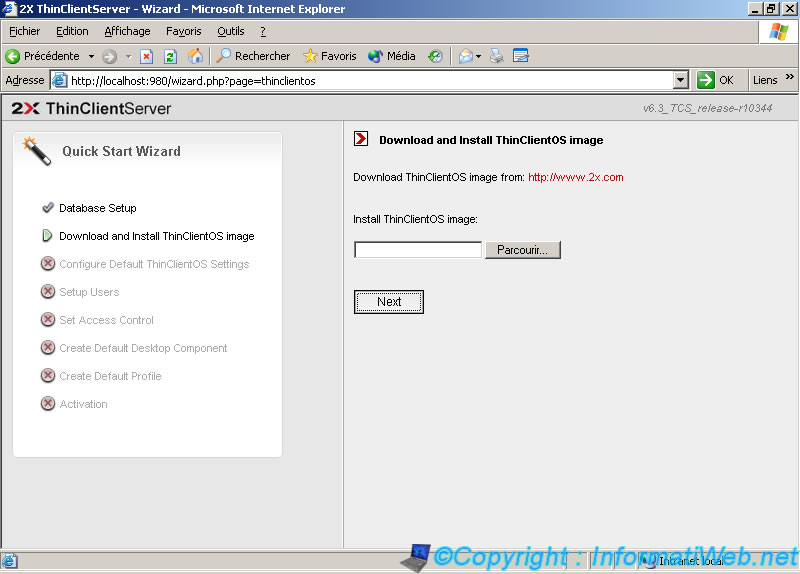Click the red arrow heading icon
Viewport: 800px width, 574px height.
(361, 139)
